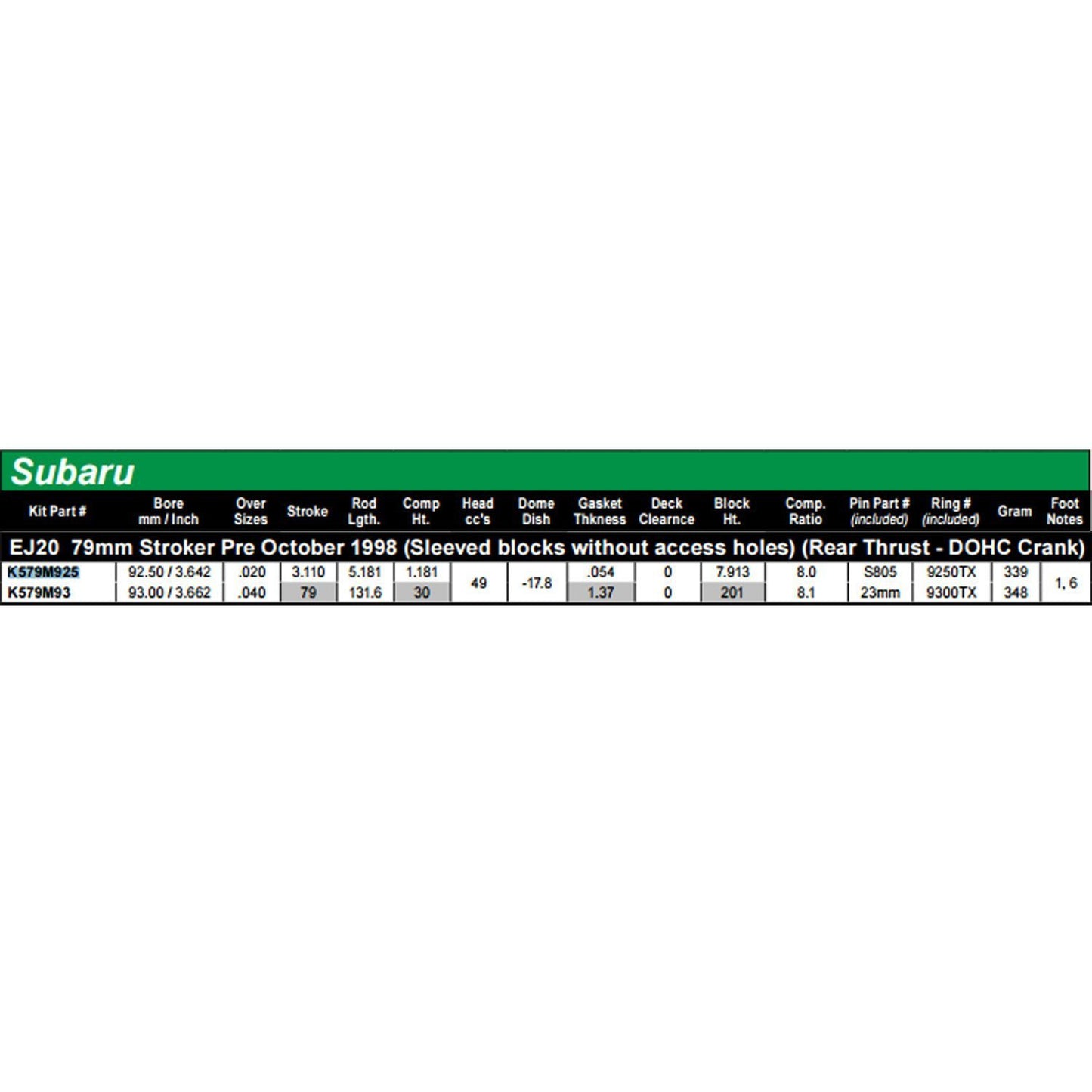1092x1092 pixels.
Task: Click over size value .020
Action: pos(252,573)
